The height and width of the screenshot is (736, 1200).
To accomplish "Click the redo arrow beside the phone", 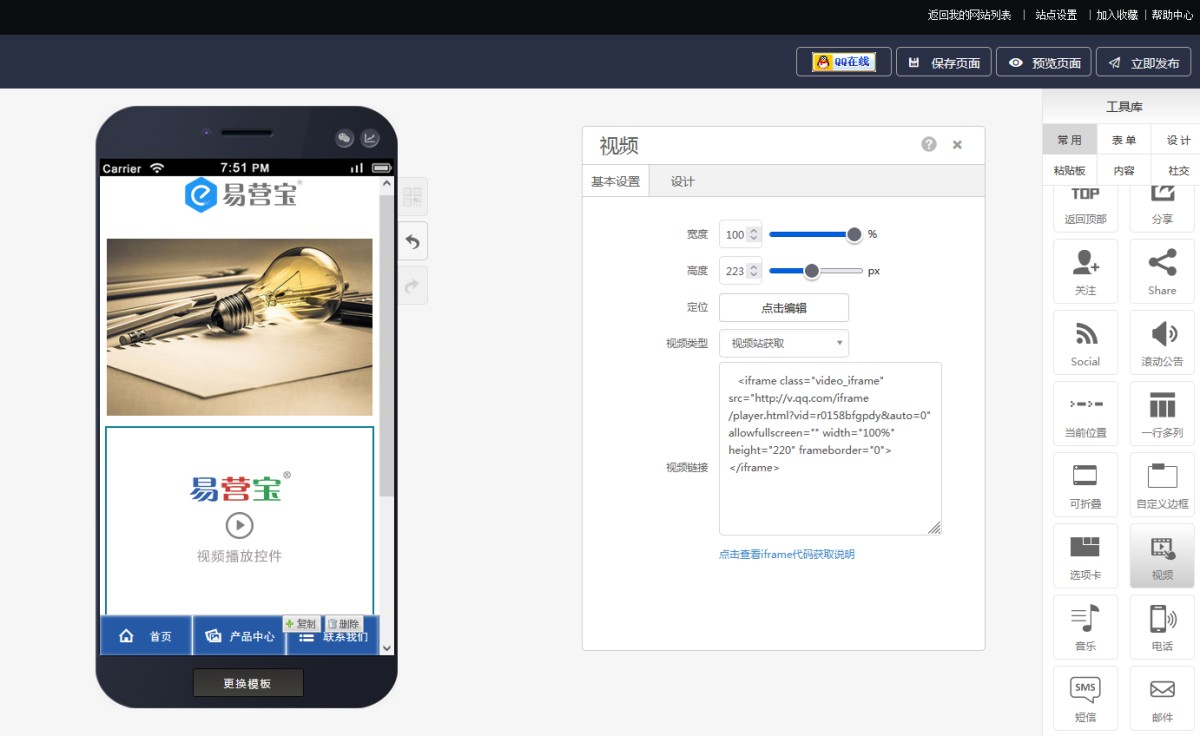I will click(412, 285).
